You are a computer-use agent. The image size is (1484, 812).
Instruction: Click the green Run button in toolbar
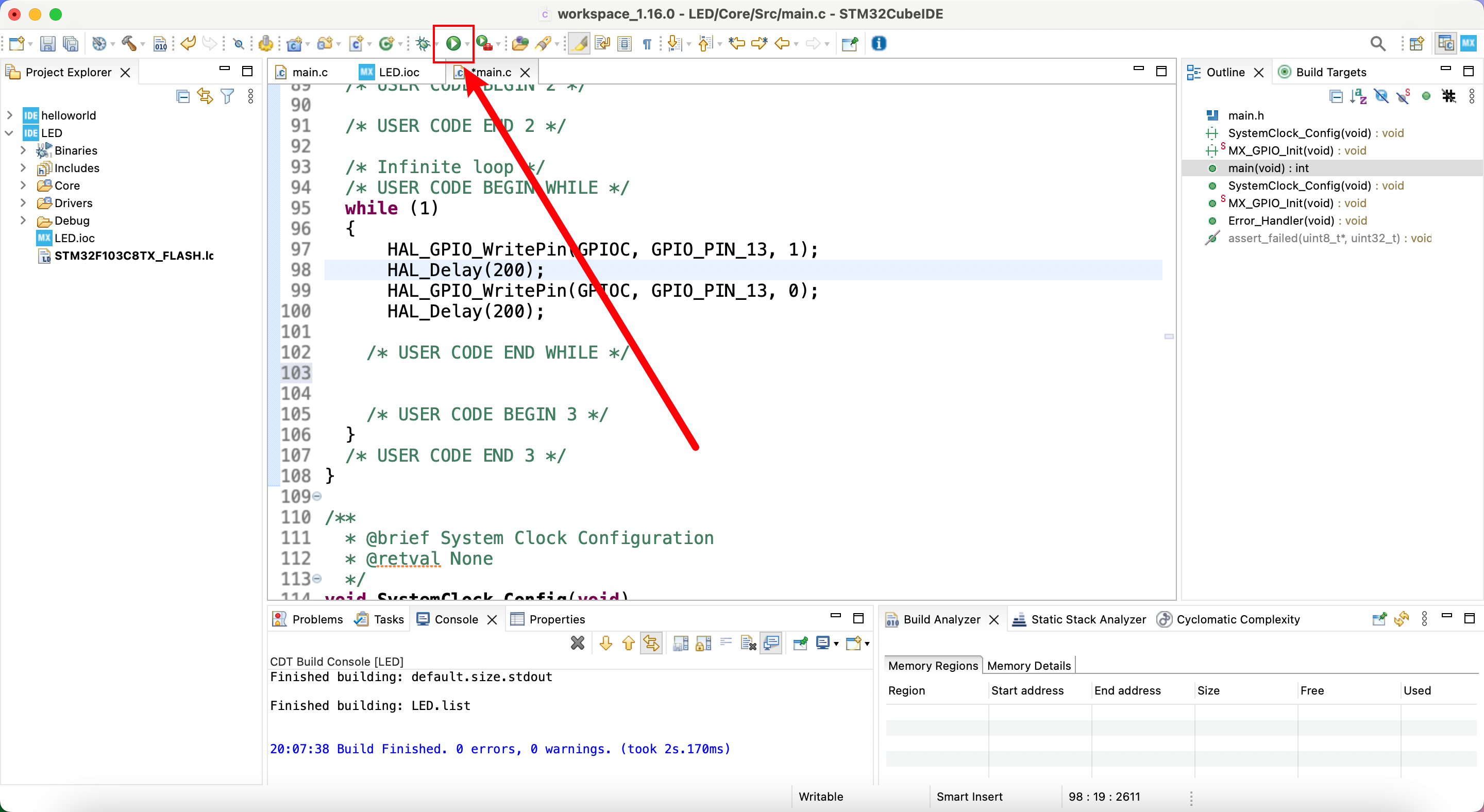(x=453, y=43)
